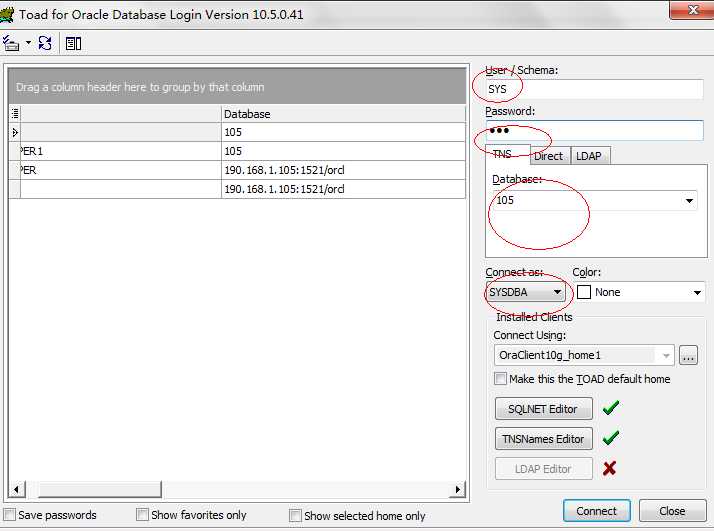Click the Database column header
This screenshot has width=714, height=531.
343,113
